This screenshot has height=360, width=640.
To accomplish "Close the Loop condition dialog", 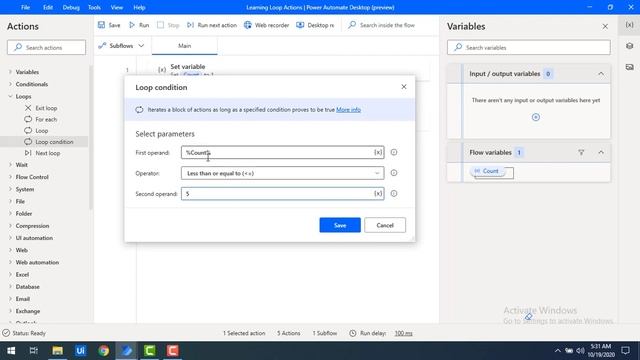I will click(x=404, y=87).
